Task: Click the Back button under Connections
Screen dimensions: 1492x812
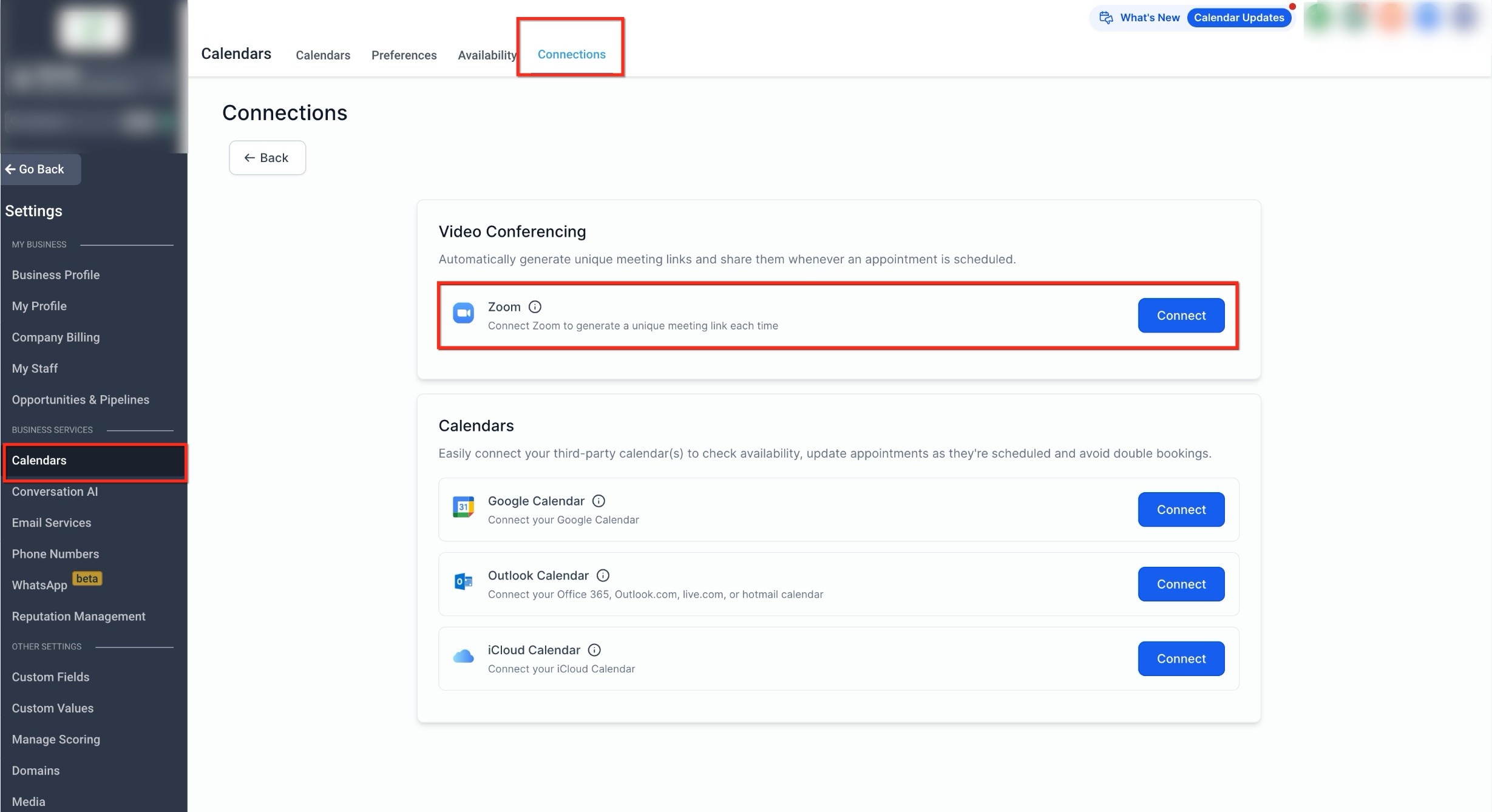Action: [267, 158]
